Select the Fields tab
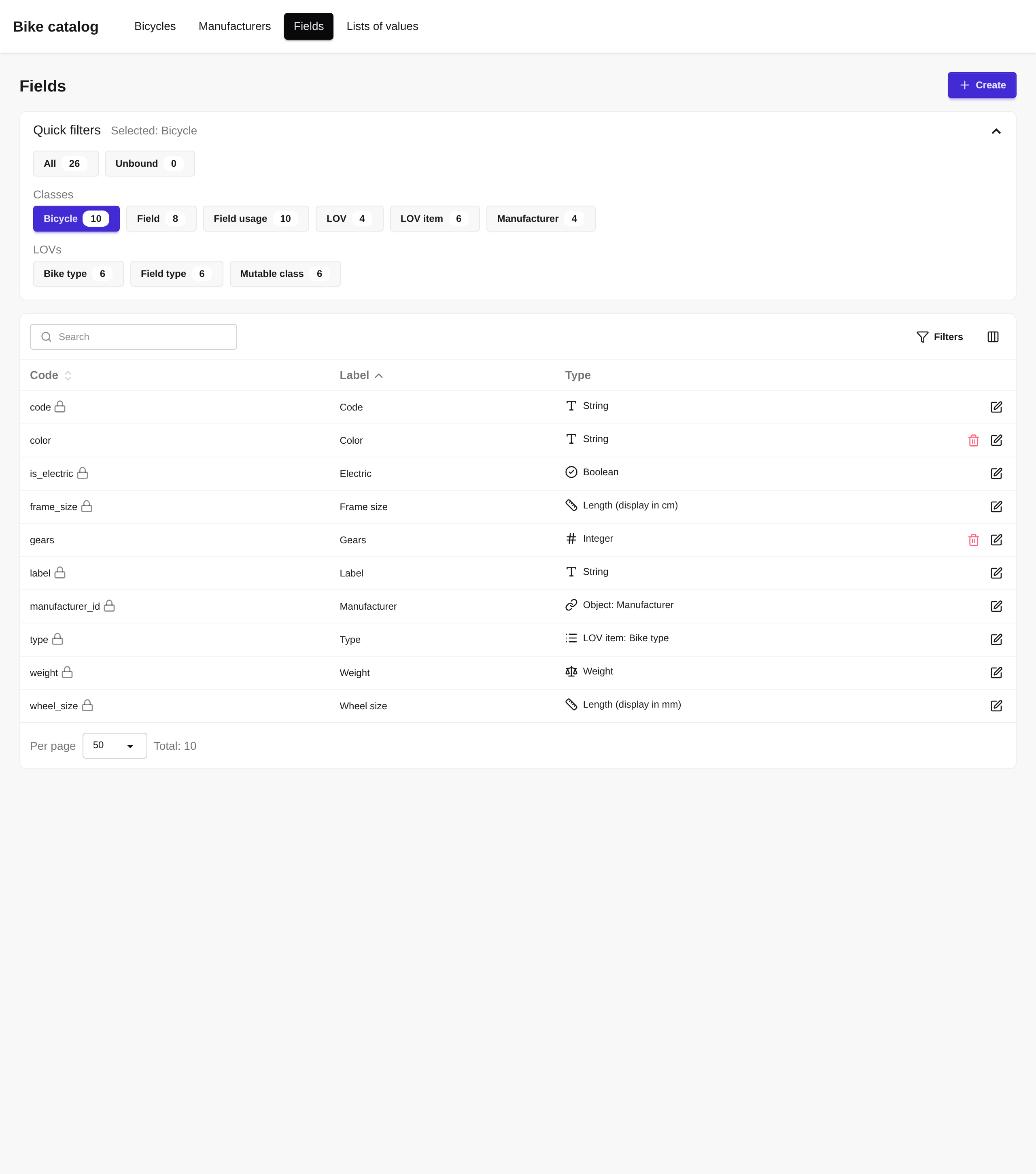1036x1174 pixels. point(308,26)
